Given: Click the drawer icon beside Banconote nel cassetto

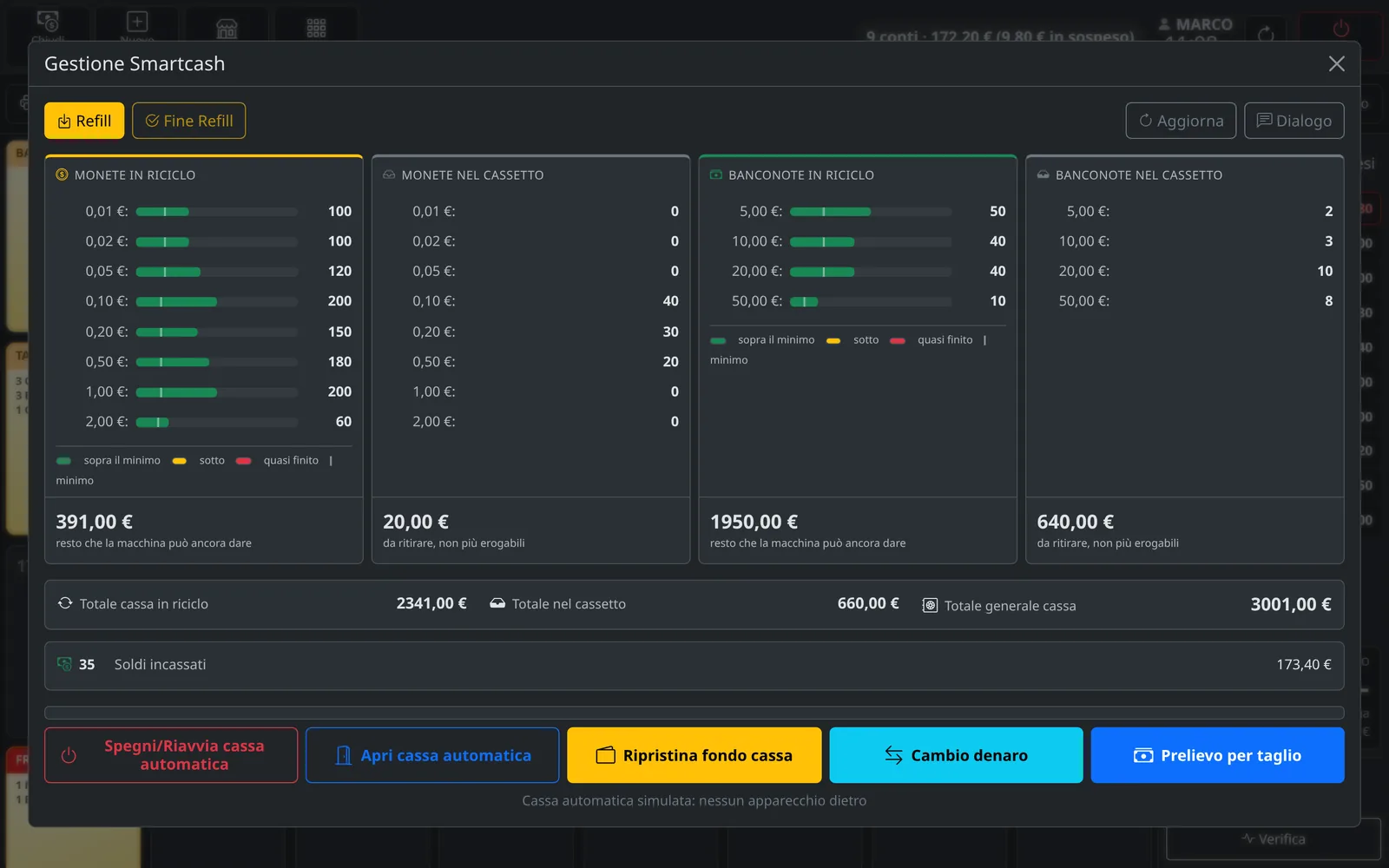Looking at the screenshot, I should tap(1043, 174).
